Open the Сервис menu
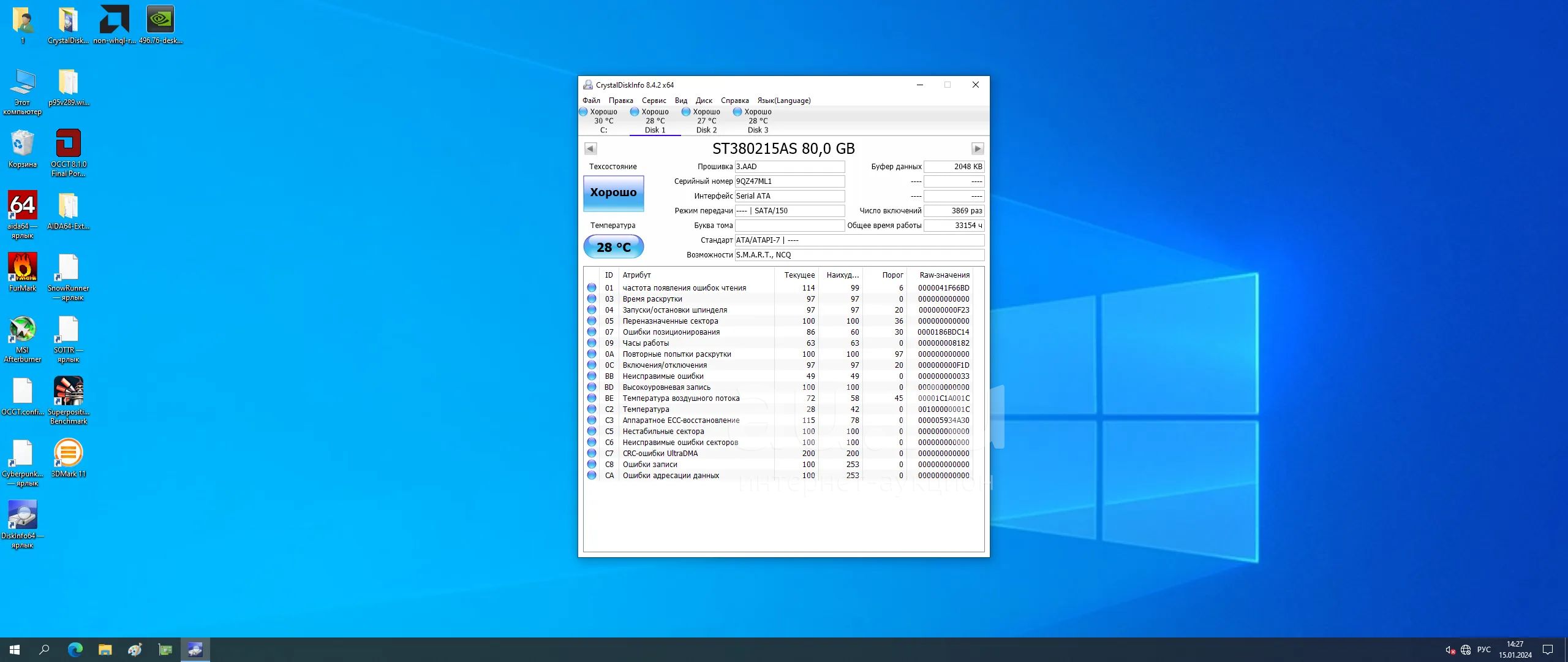 654,101
